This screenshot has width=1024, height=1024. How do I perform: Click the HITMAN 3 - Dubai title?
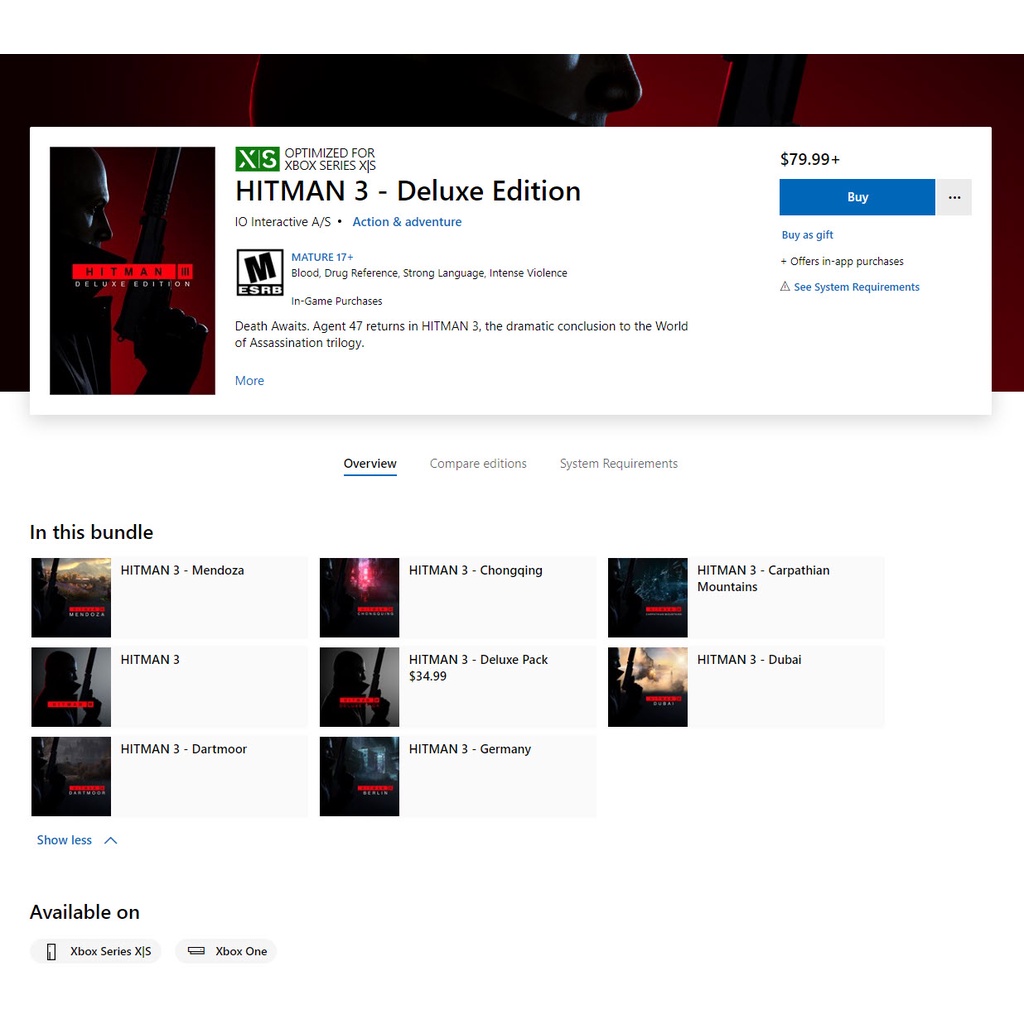(x=749, y=660)
